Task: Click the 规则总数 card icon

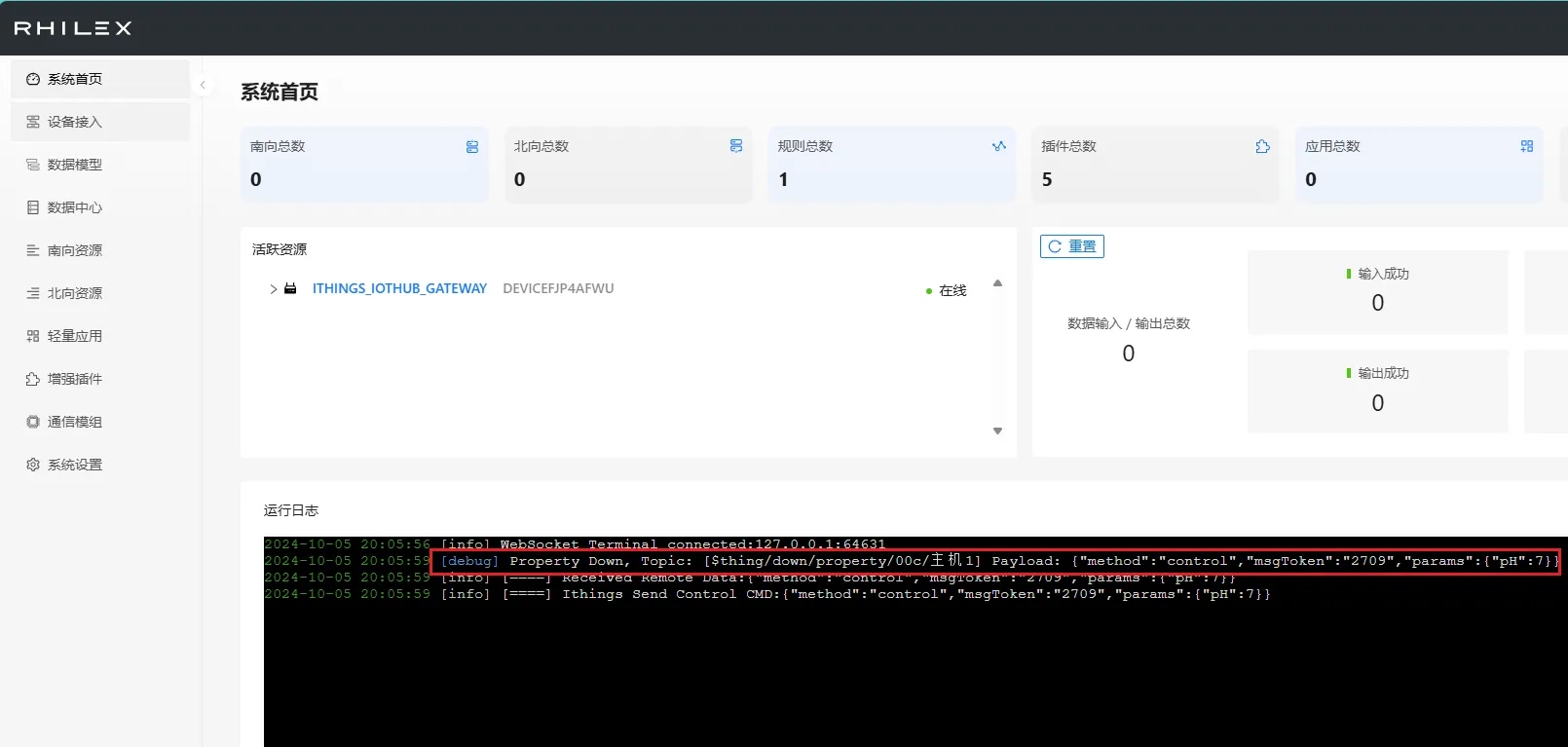Action: (999, 146)
